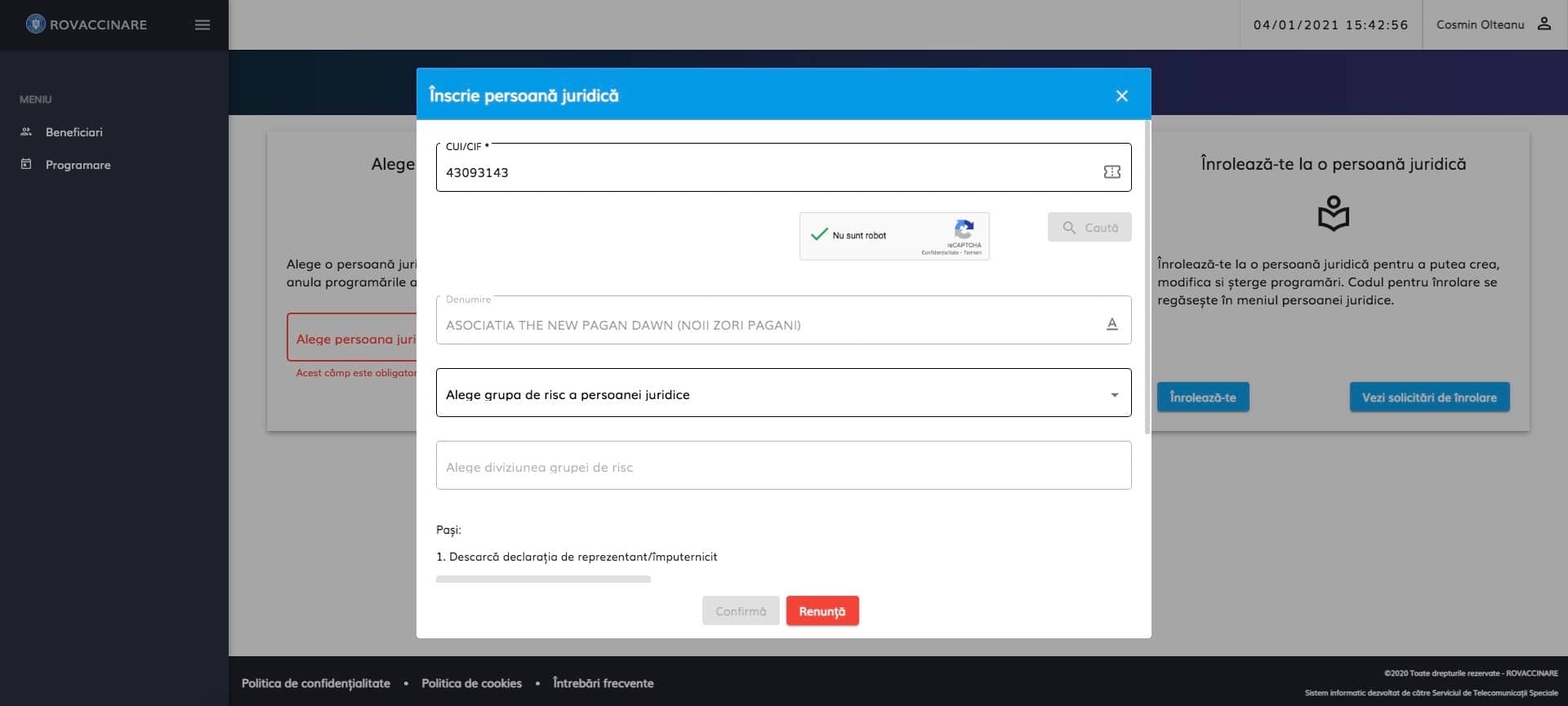Viewport: 1568px width, 706px height.
Task: Click the step 1 declaration download text
Action: pos(577,557)
